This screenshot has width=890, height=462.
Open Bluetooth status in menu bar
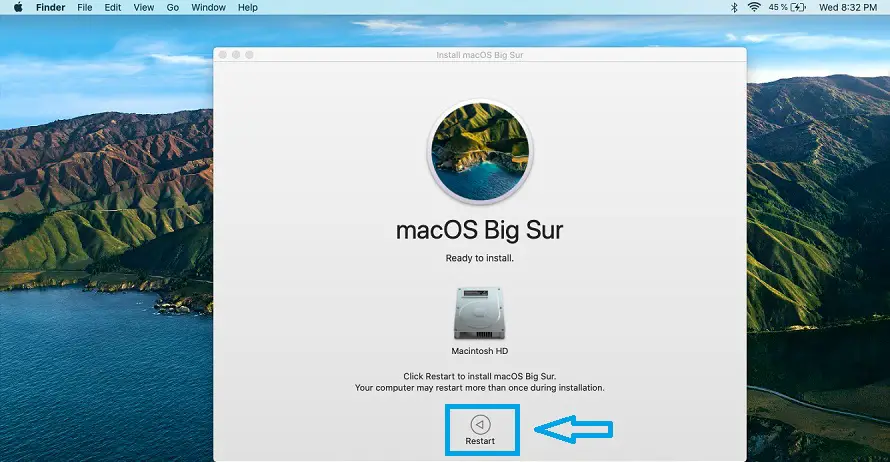(733, 8)
